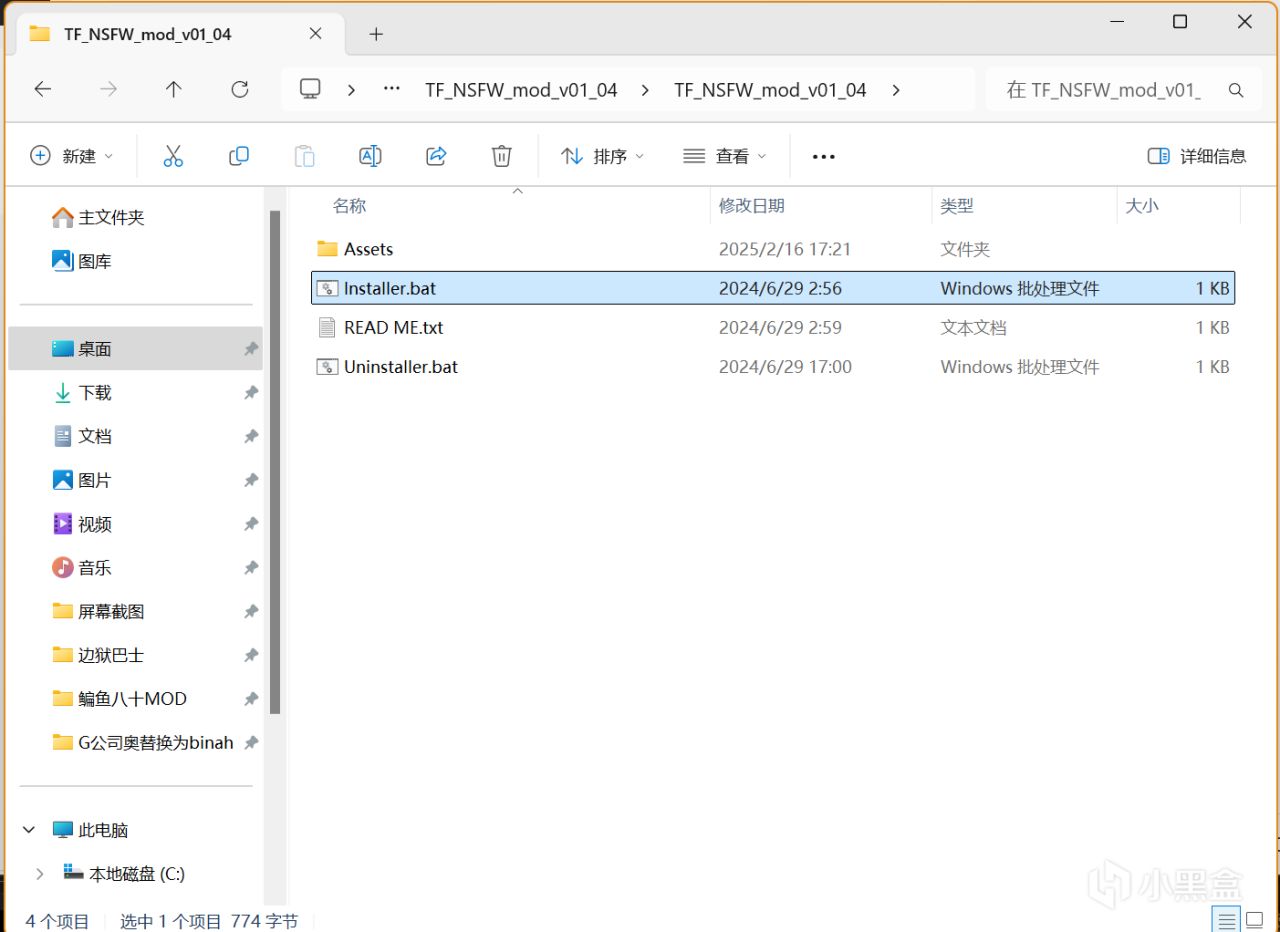This screenshot has width=1280, height=932.
Task: Sort by 类型 column header
Action: (x=957, y=206)
